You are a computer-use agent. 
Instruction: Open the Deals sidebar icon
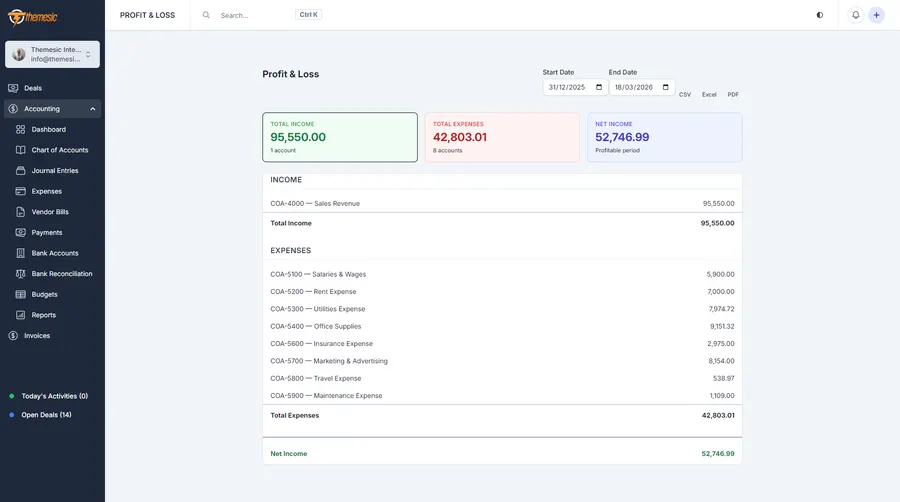tap(13, 88)
